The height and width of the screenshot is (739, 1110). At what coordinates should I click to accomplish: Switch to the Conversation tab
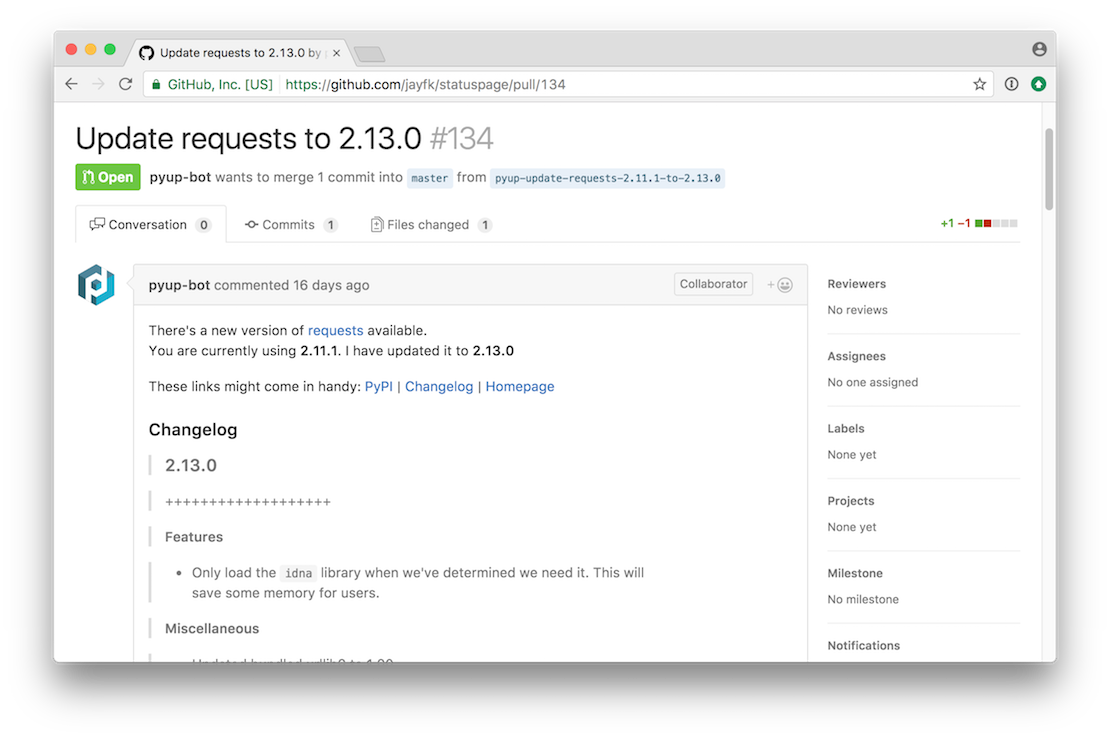(x=151, y=224)
